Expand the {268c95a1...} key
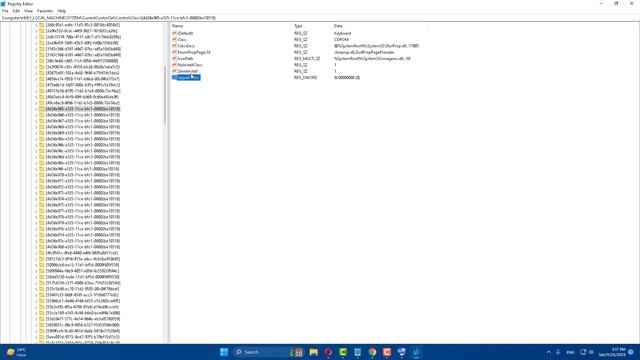Image resolution: width=640 pixels, height=360 pixels. (x=36, y=25)
